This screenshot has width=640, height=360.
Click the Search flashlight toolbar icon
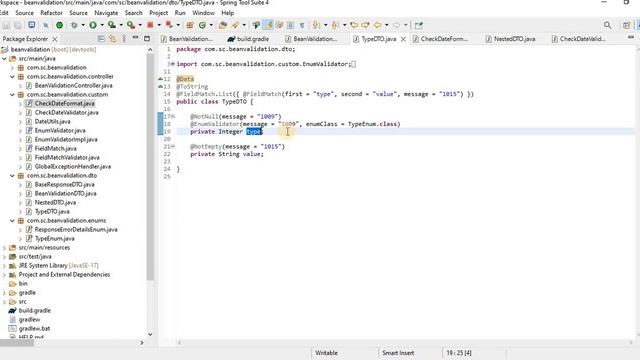(236, 25)
